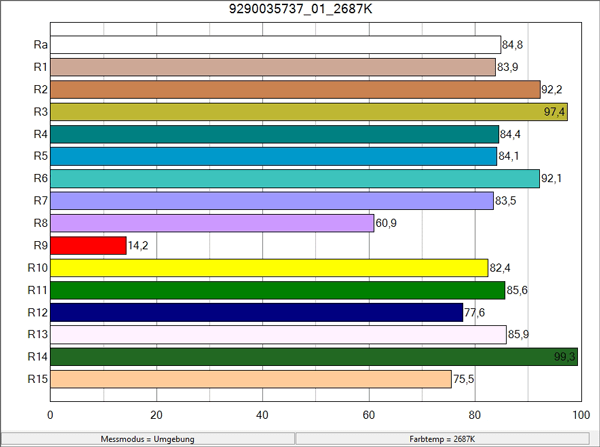
Task: Click the R10 axis label
Action: [38, 268]
